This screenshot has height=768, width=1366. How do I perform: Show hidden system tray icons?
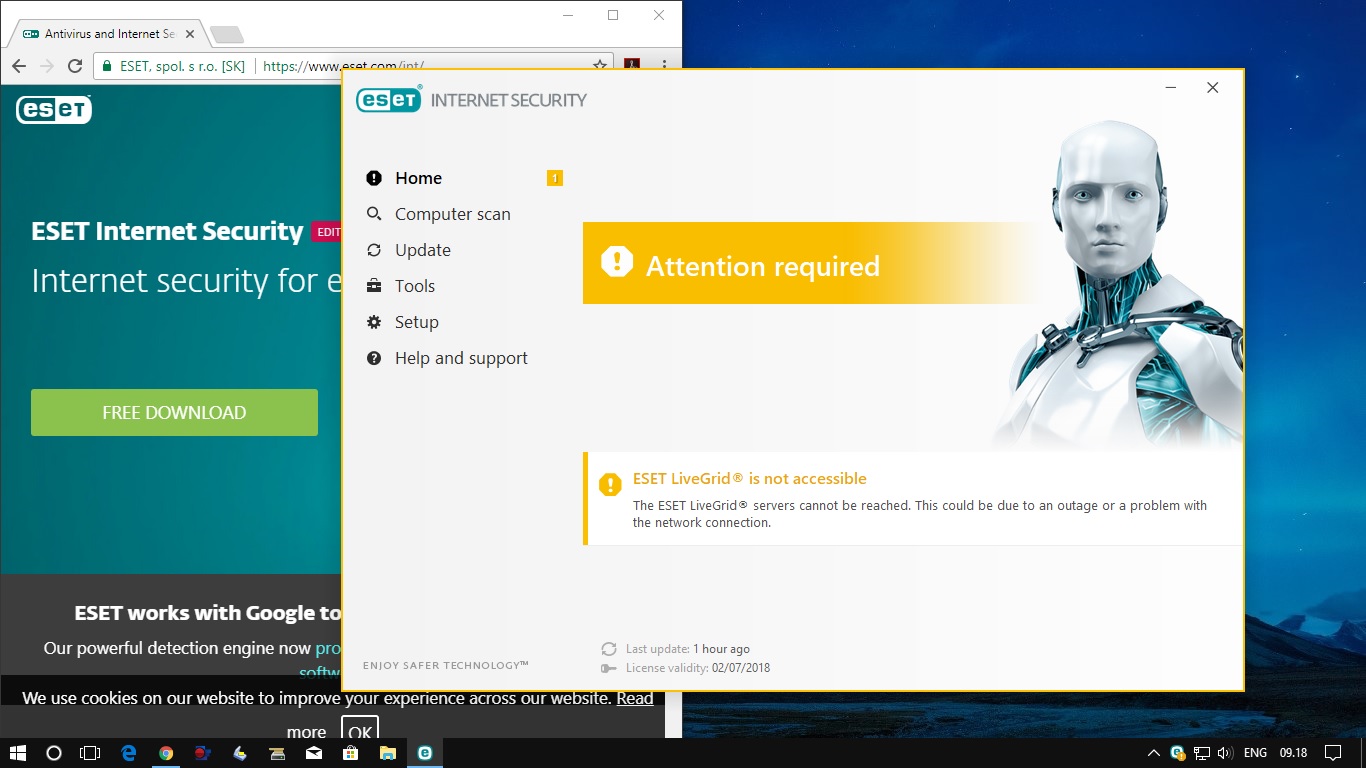1153,753
